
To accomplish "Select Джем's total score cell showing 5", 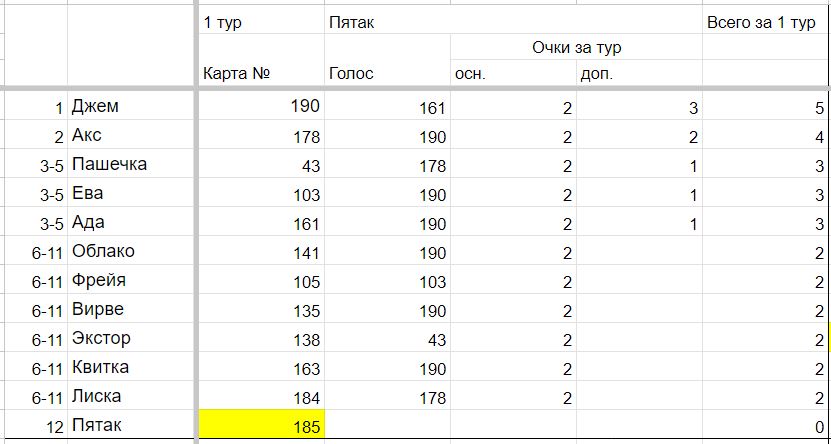I will point(765,106).
